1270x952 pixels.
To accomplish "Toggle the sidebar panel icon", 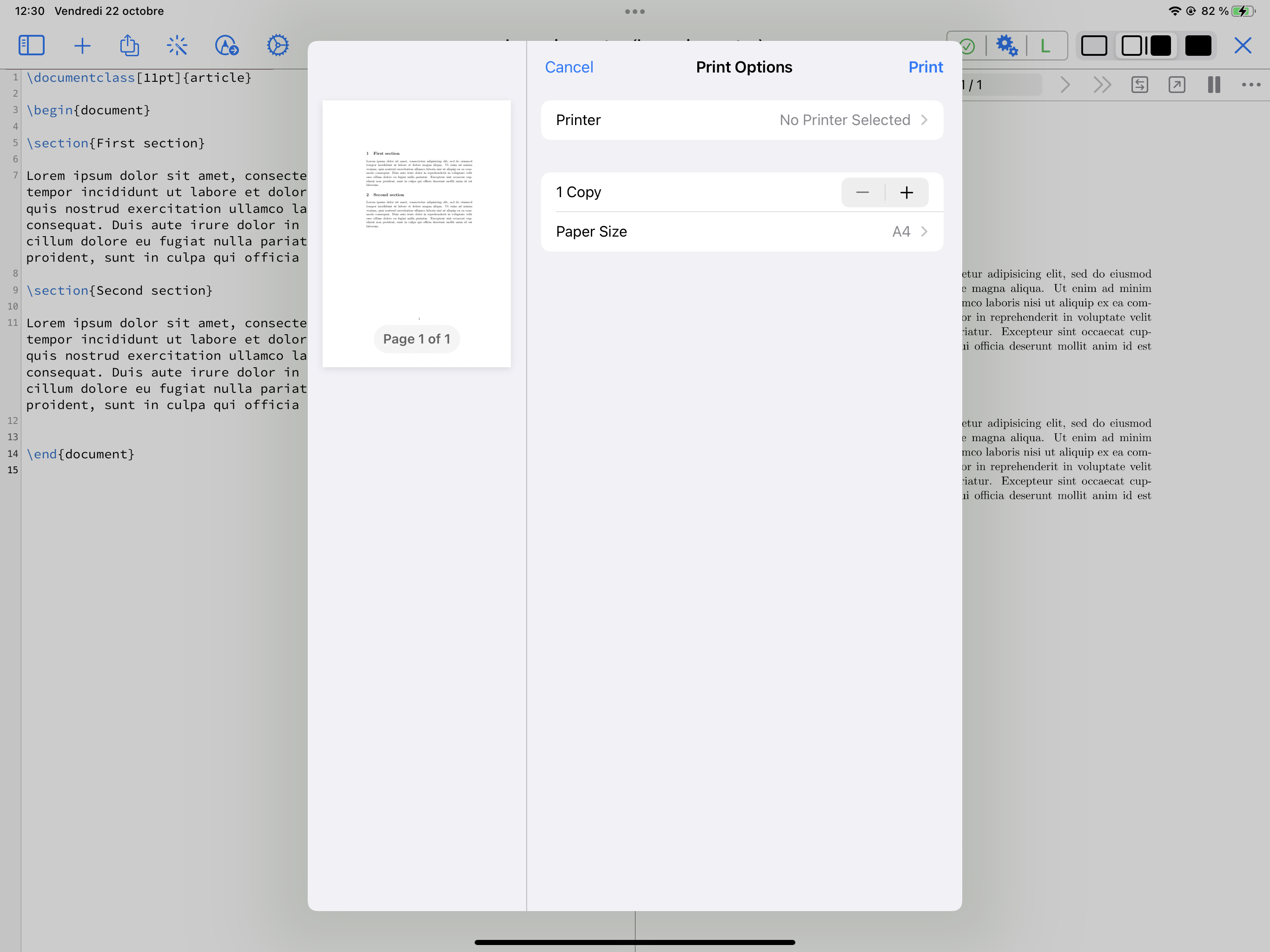I will tap(32, 46).
